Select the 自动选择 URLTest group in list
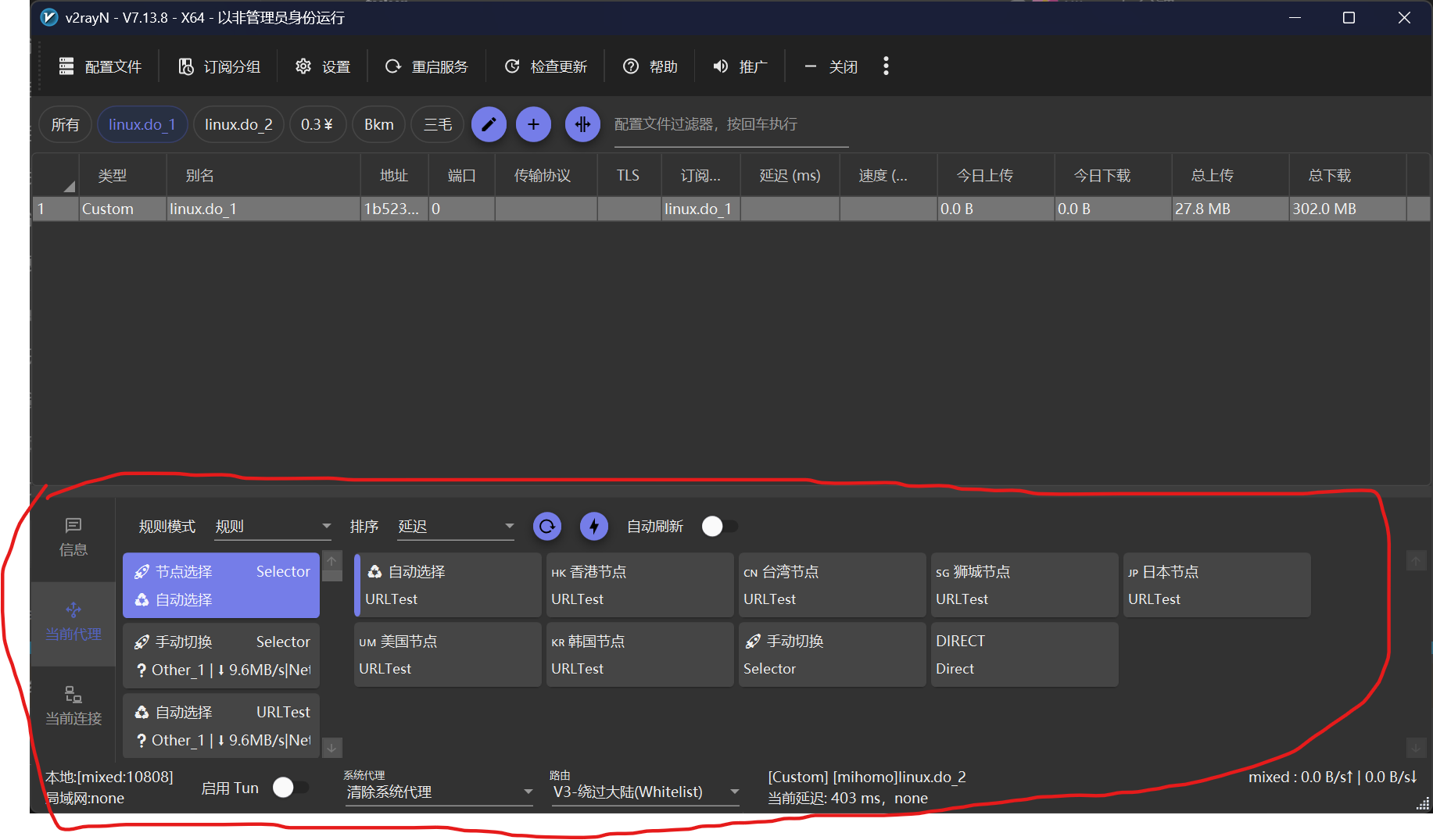This screenshot has height=840, width=1433. pyautogui.click(x=221, y=726)
